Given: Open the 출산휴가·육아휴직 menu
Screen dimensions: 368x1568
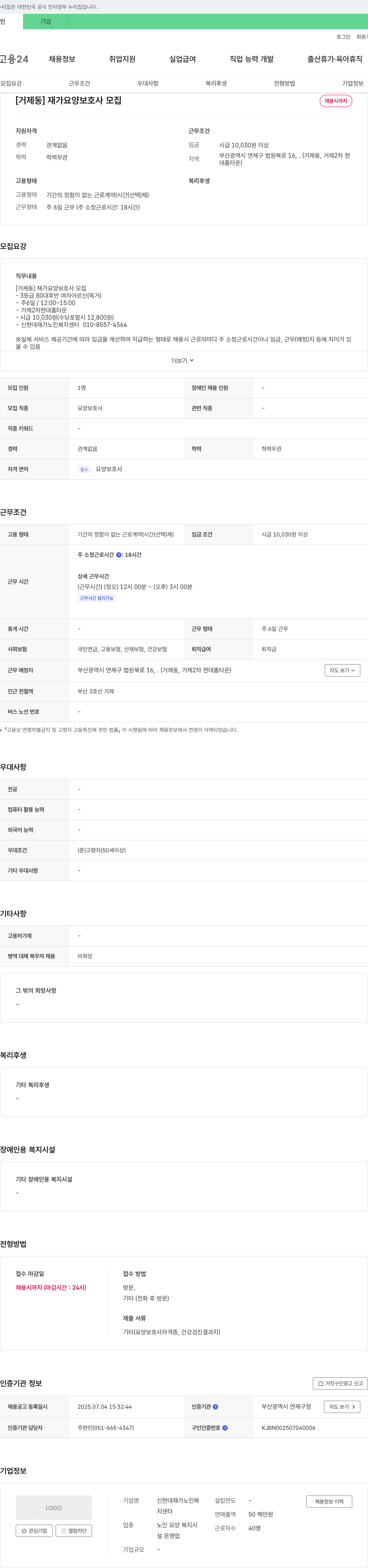Looking at the screenshot, I should point(335,59).
